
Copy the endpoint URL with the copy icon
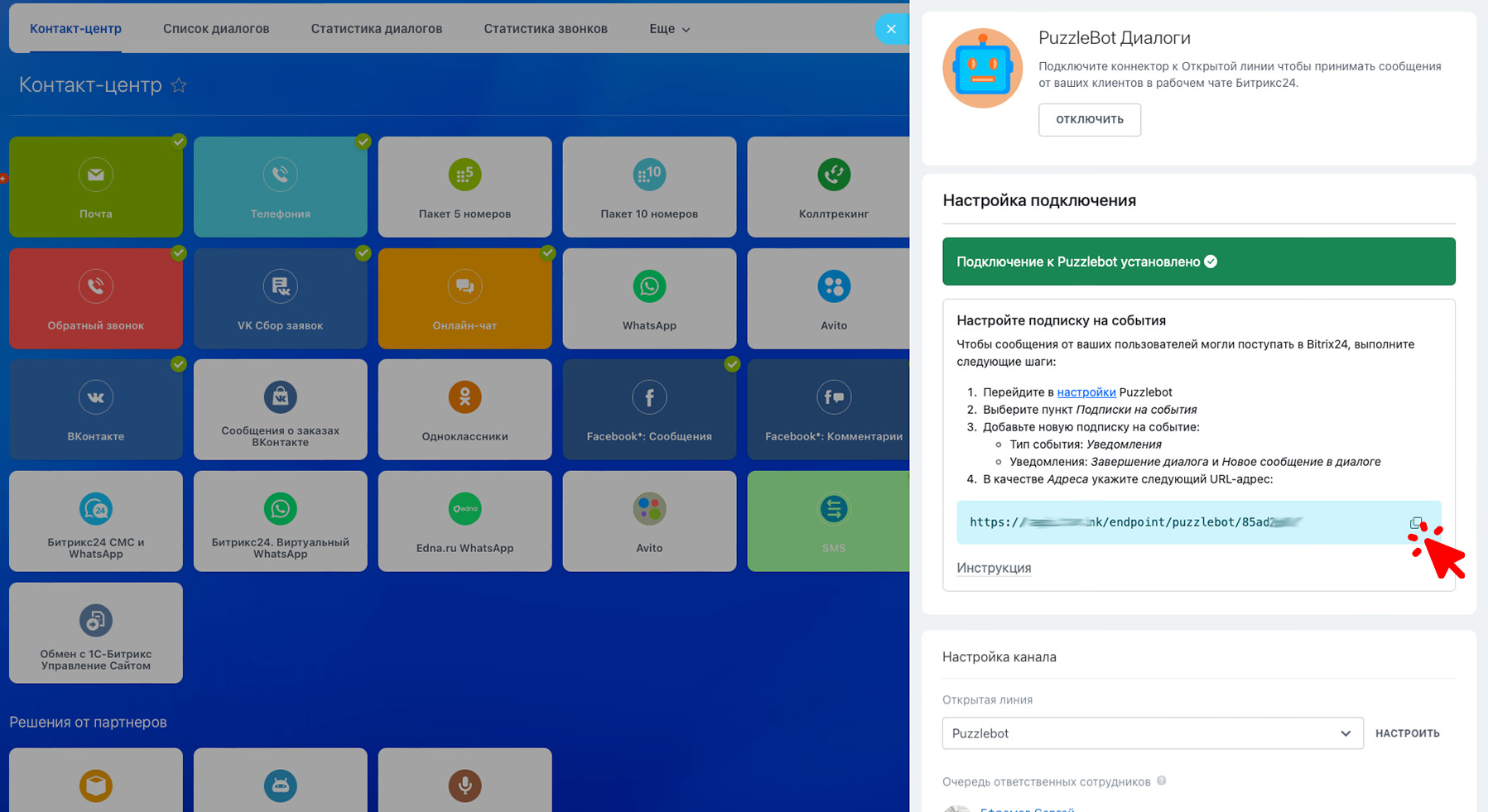pyautogui.click(x=1417, y=523)
